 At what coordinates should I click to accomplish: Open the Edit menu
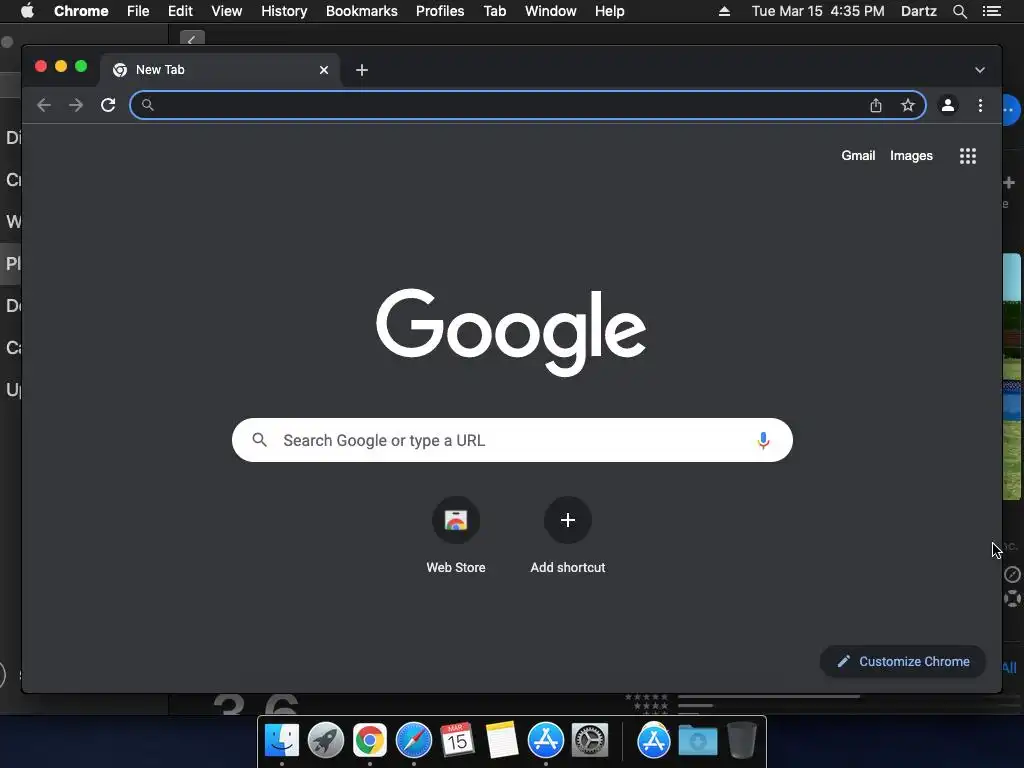tap(180, 11)
